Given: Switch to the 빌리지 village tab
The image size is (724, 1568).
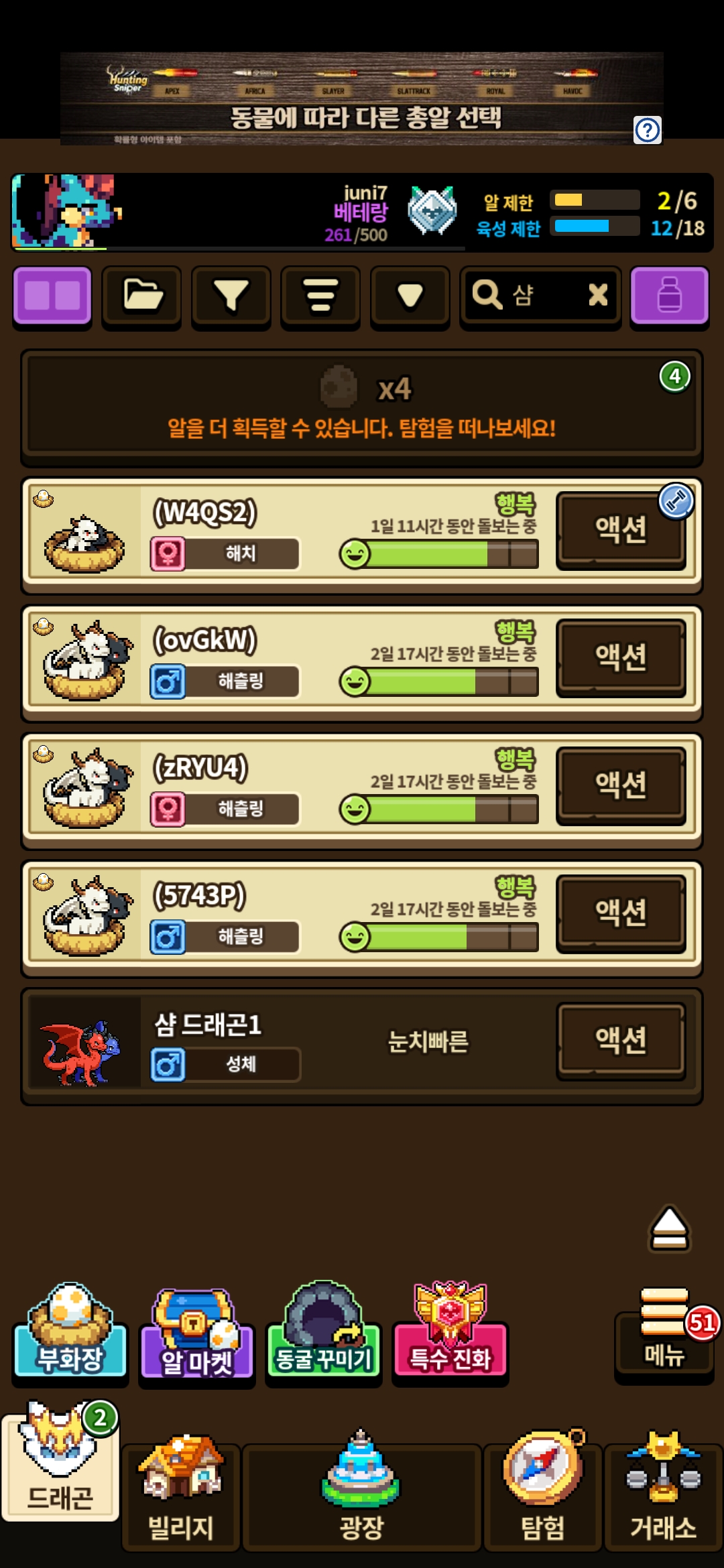Looking at the screenshot, I should pyautogui.click(x=181, y=1491).
